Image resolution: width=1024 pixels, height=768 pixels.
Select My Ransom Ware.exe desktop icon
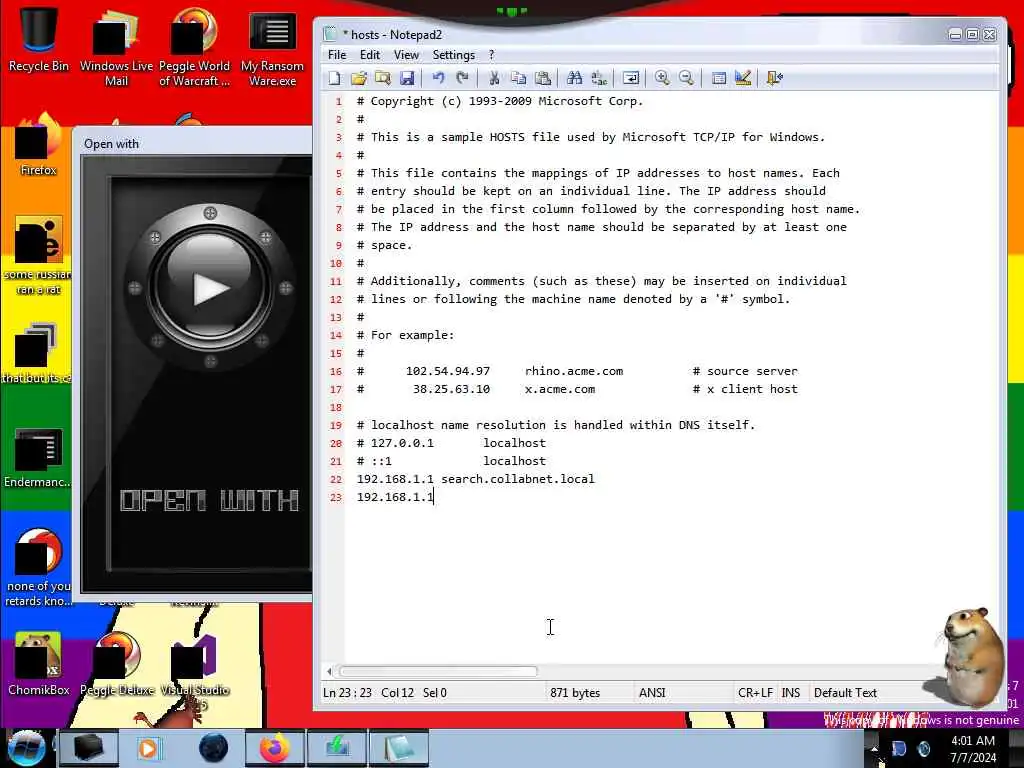pyautogui.click(x=272, y=47)
